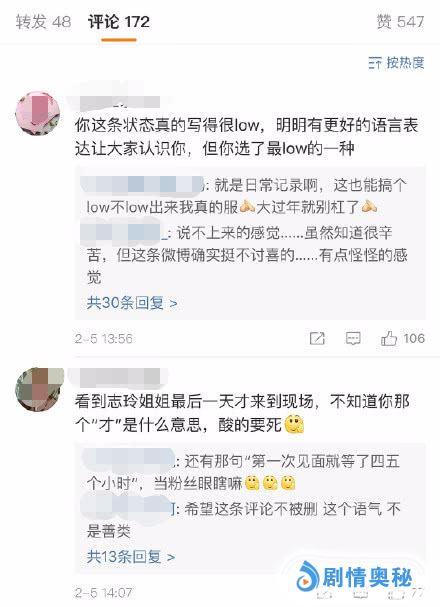The image size is (440, 607).
Task: Click first commenter's blurred username
Action: (118, 102)
